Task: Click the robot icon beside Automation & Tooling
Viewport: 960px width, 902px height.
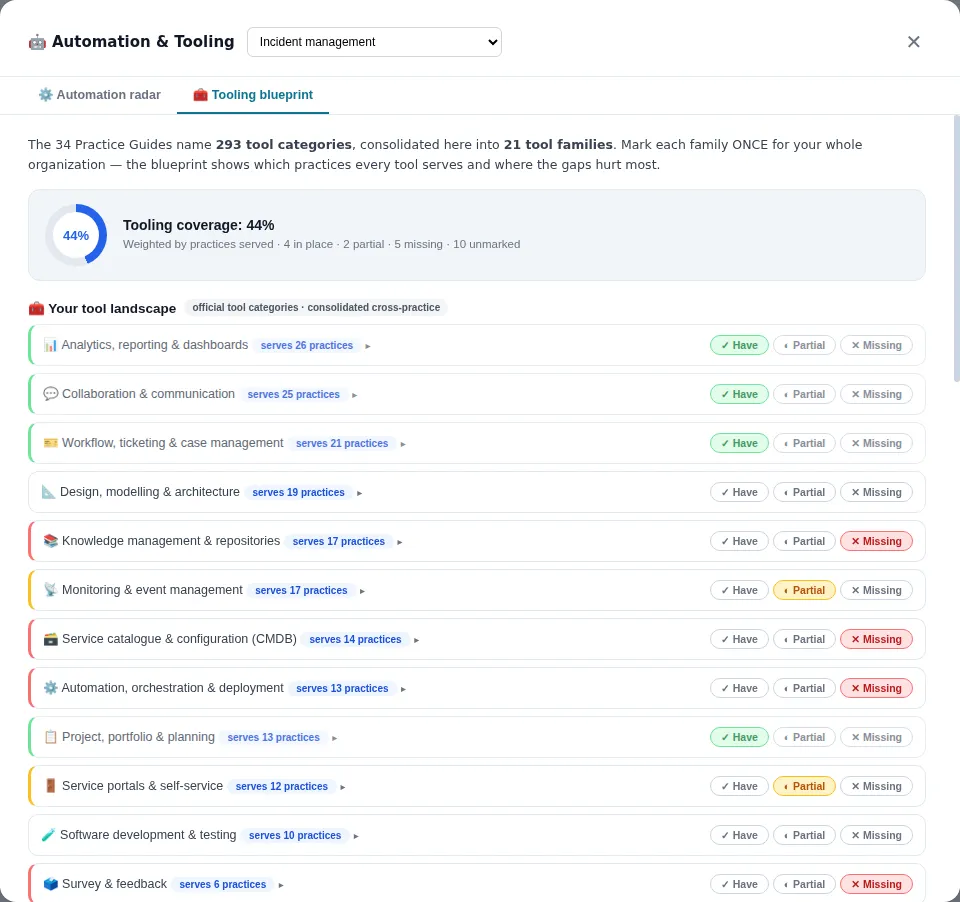Action: 37,42
